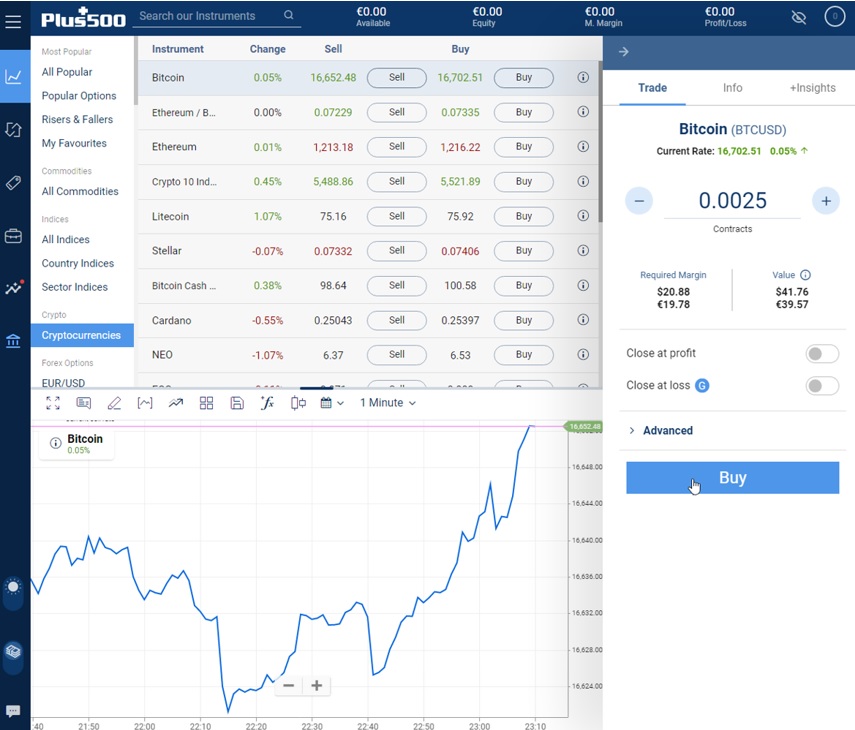Switch to the Trade tab

[652, 88]
